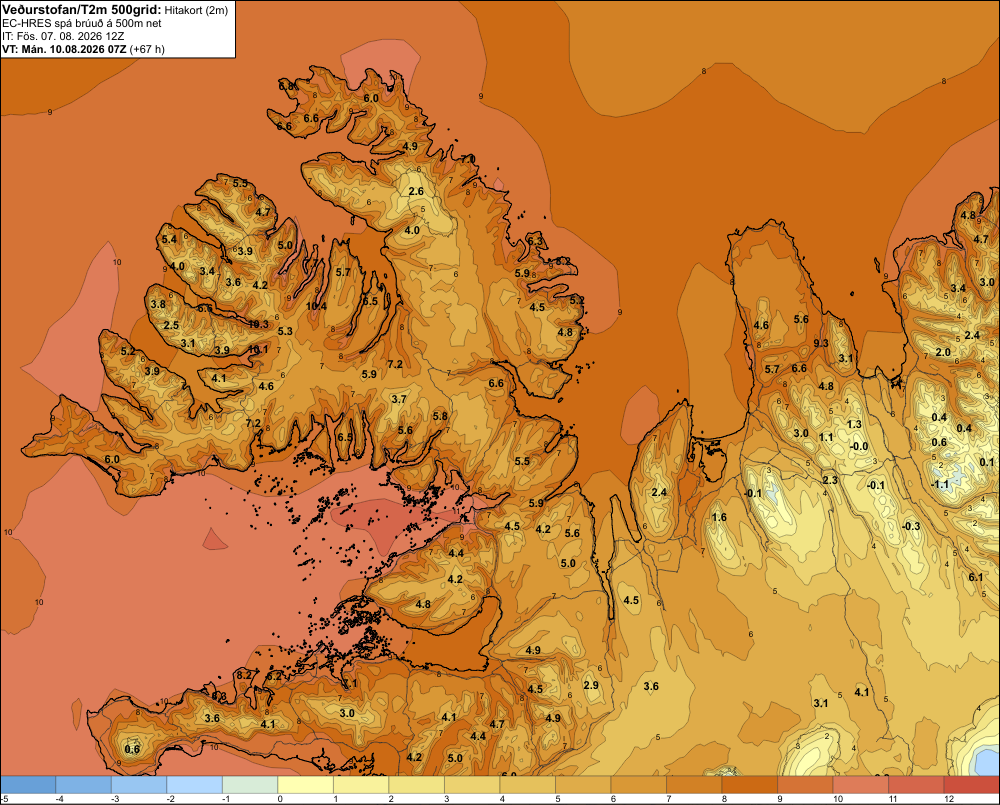
Task: Click the '2.6' temperature value on the map
Action: tap(416, 191)
